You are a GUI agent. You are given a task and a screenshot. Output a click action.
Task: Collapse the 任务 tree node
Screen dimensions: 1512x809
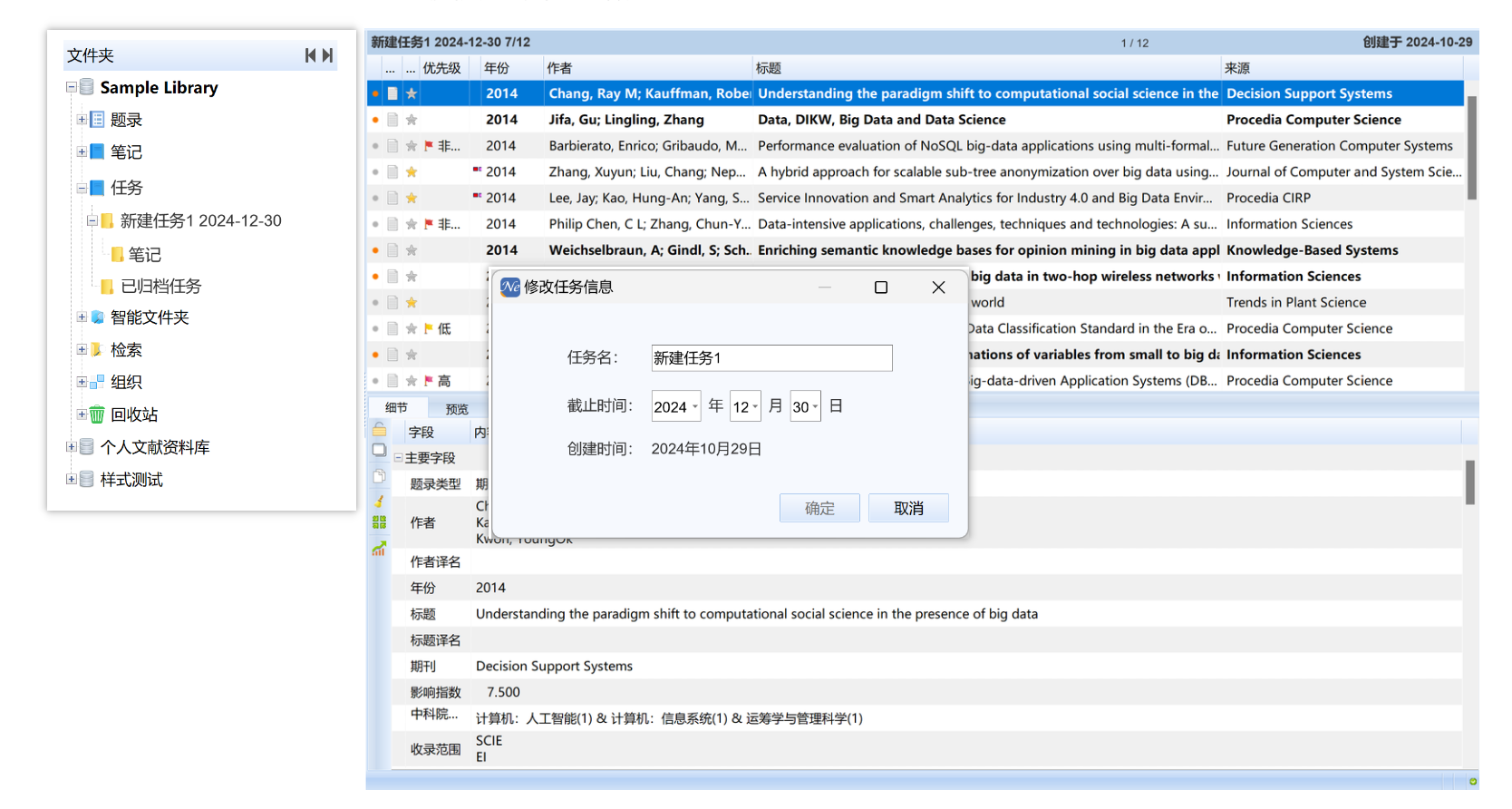pos(82,188)
